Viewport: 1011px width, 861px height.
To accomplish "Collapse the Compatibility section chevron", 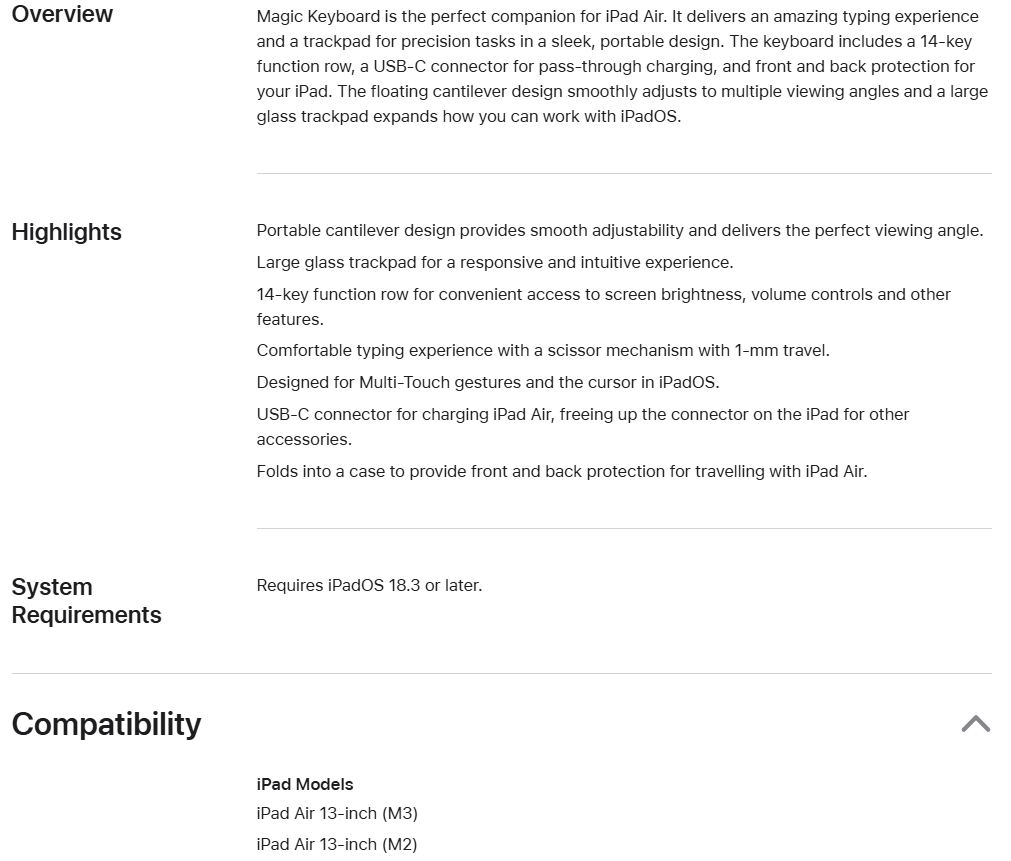I will click(975, 724).
